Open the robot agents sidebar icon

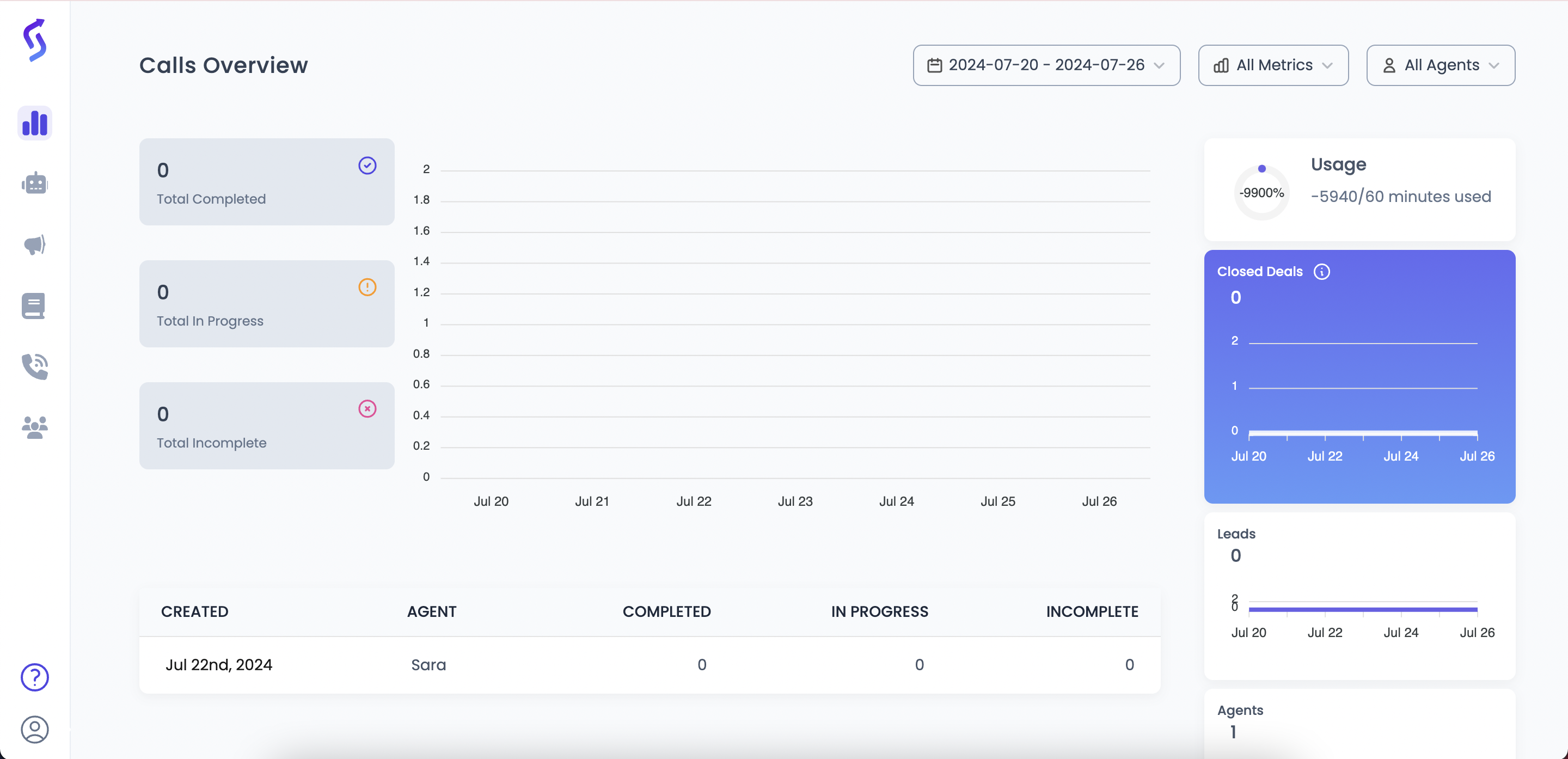35,183
